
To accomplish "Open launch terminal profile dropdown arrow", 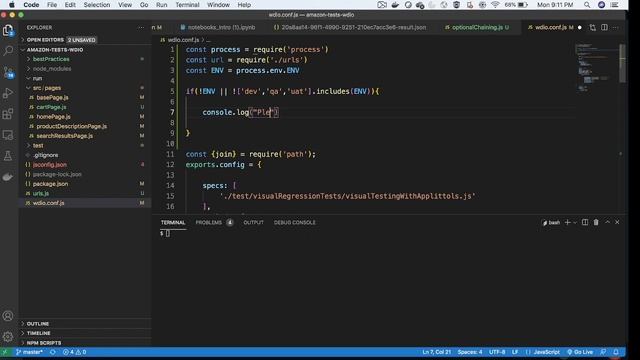I will click(575, 222).
